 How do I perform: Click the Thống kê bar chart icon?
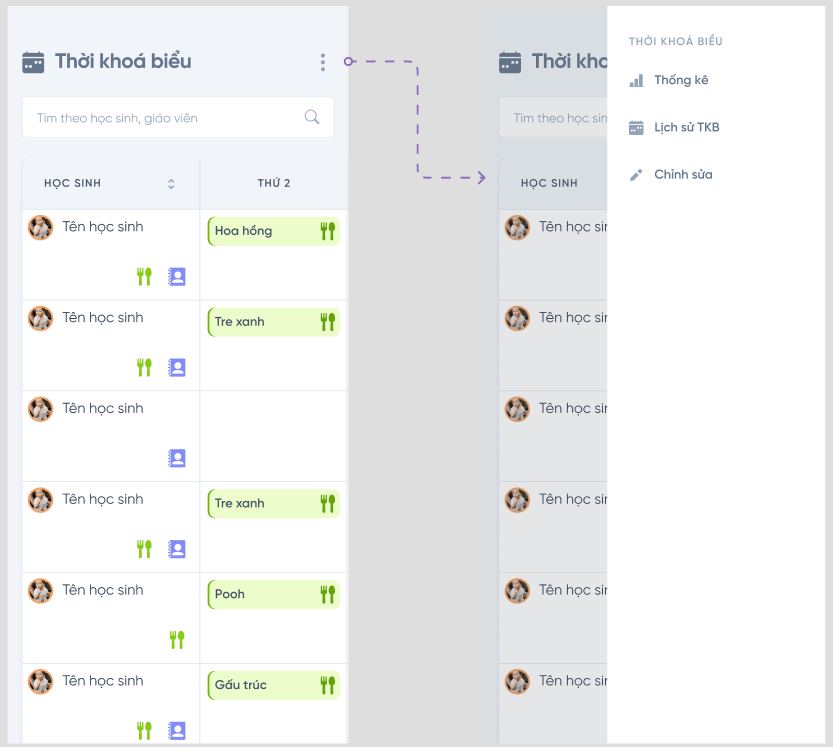[x=636, y=80]
